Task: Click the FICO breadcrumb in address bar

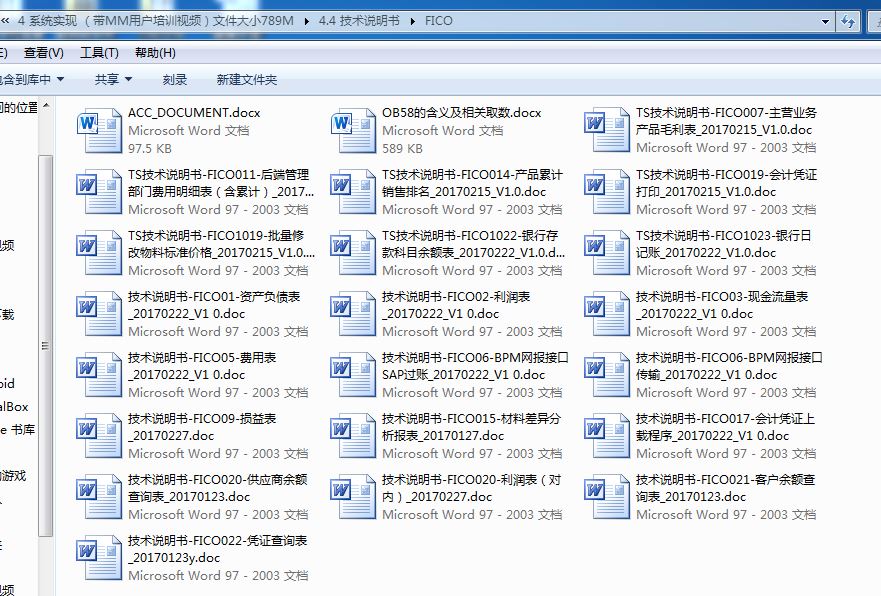Action: click(x=438, y=21)
